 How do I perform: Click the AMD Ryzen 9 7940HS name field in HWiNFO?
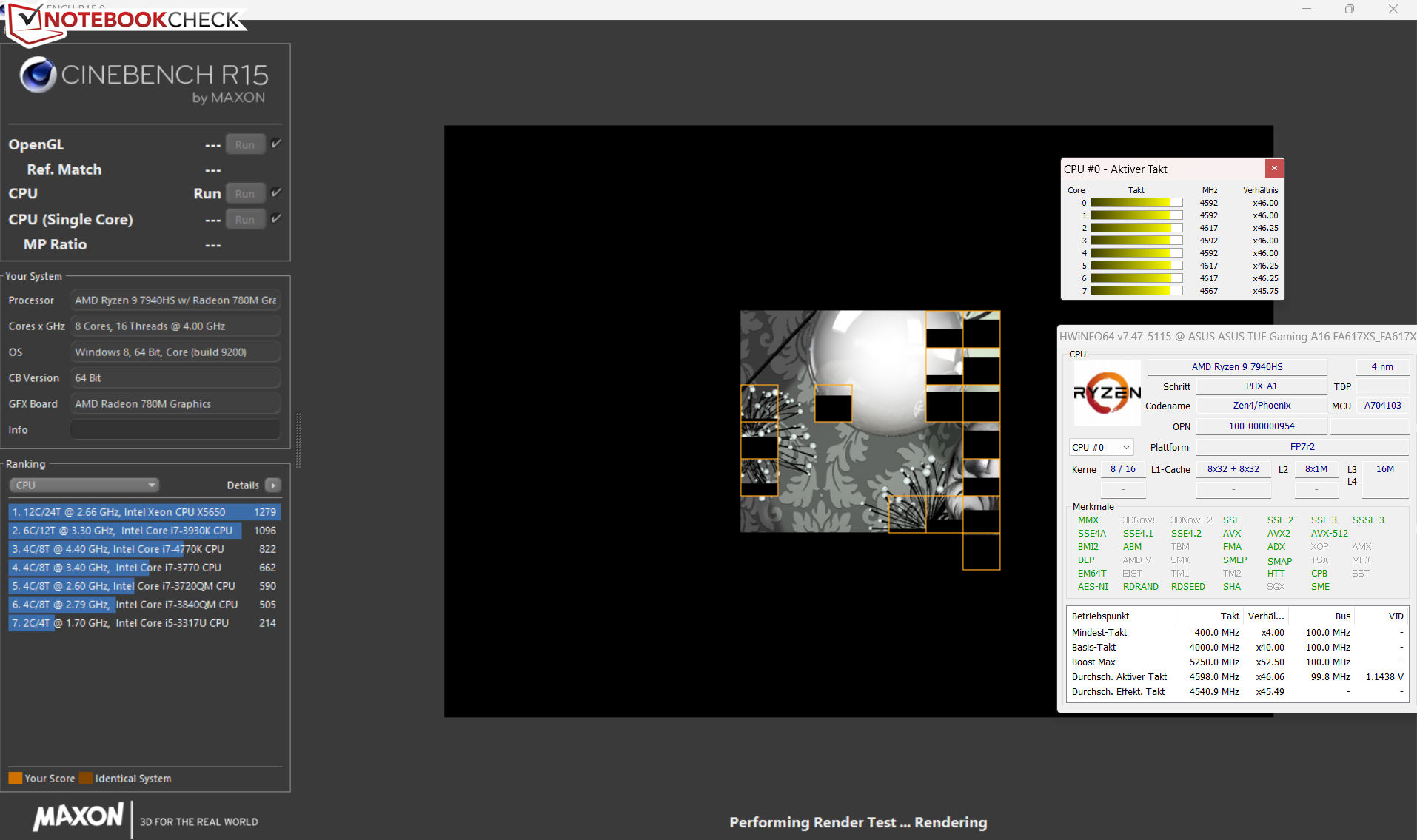point(1237,367)
